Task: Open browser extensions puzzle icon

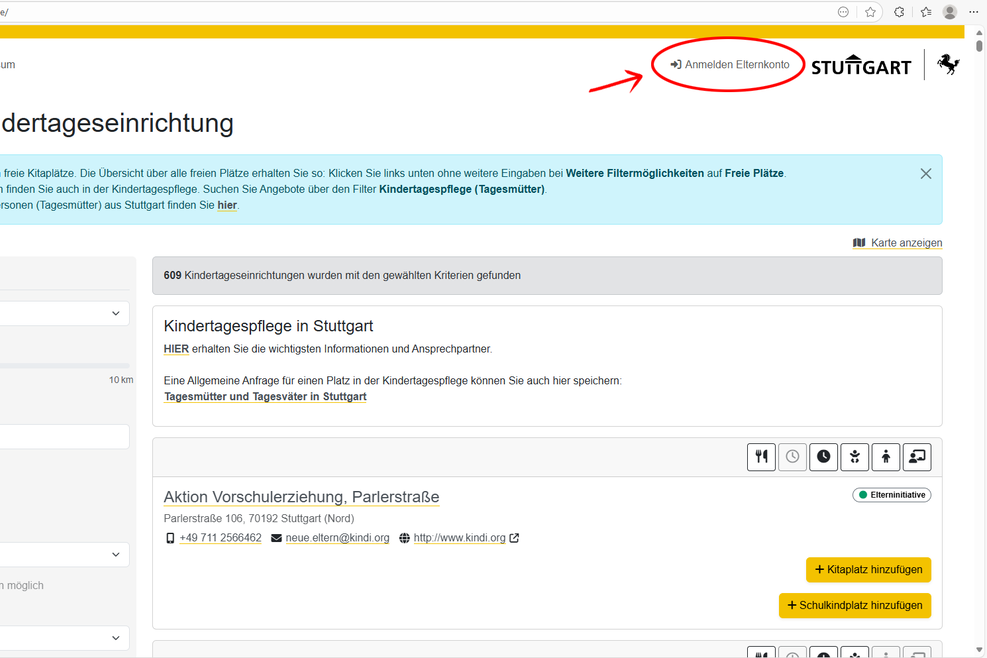Action: (899, 12)
